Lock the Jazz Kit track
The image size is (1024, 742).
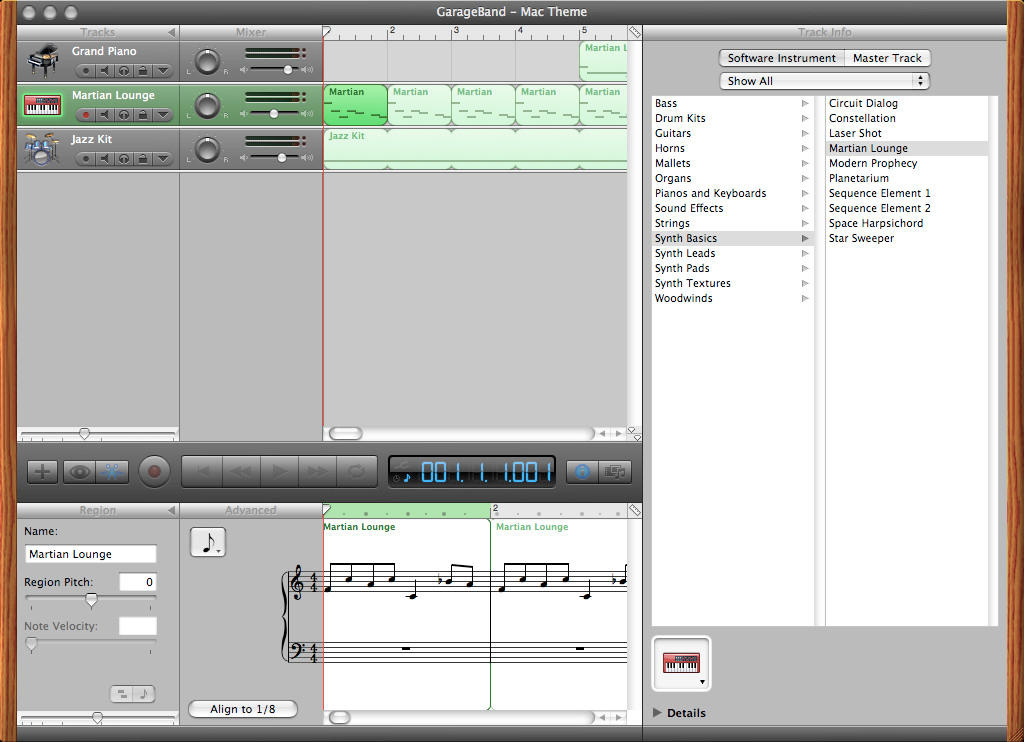(x=143, y=159)
